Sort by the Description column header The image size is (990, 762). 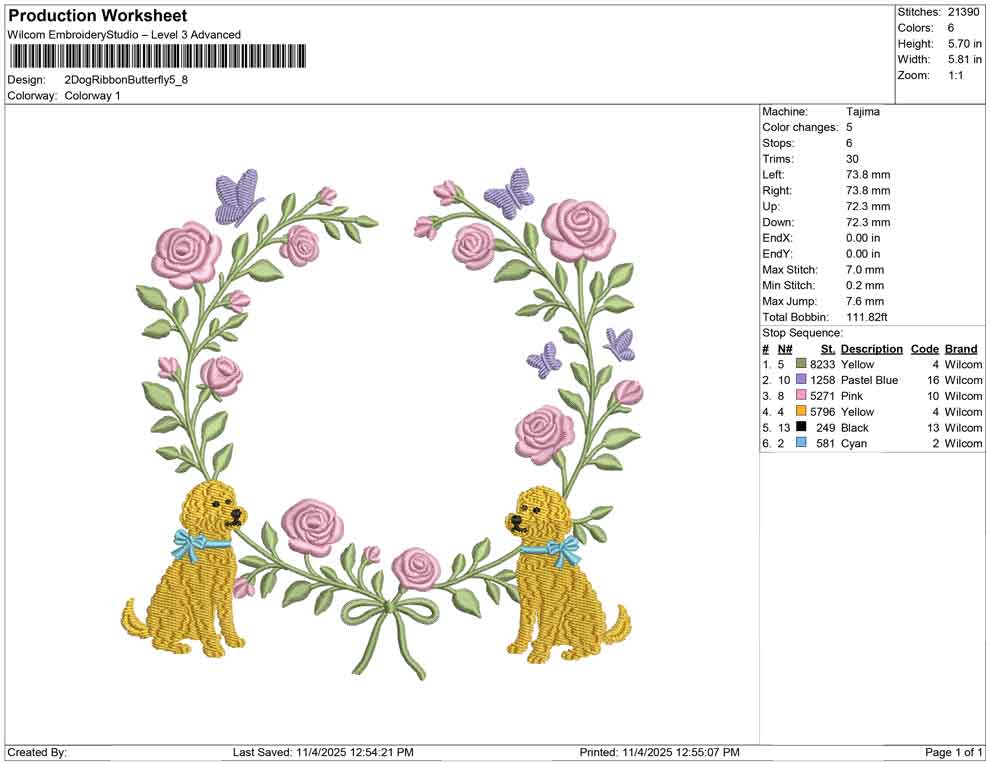(871, 348)
